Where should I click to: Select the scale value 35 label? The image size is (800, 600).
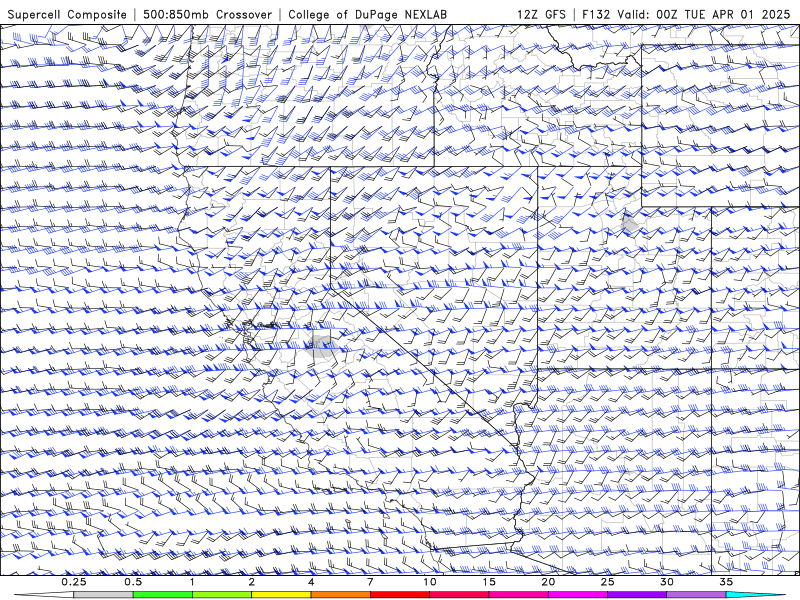726,582
